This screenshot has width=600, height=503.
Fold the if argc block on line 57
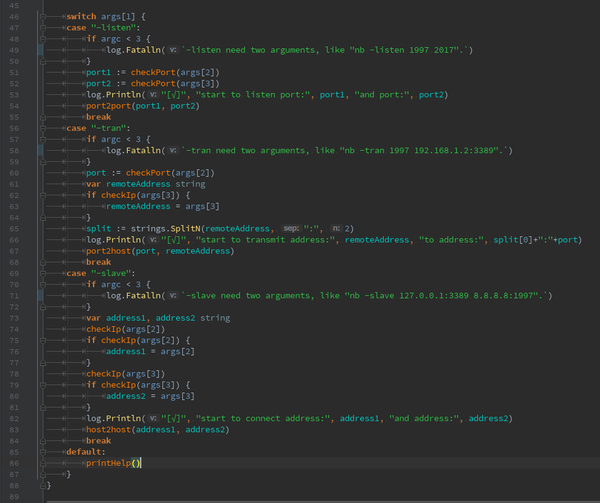point(43,139)
